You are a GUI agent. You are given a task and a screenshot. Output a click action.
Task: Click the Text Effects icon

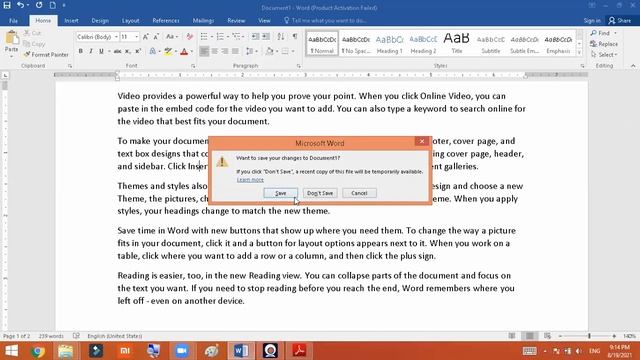click(153, 51)
